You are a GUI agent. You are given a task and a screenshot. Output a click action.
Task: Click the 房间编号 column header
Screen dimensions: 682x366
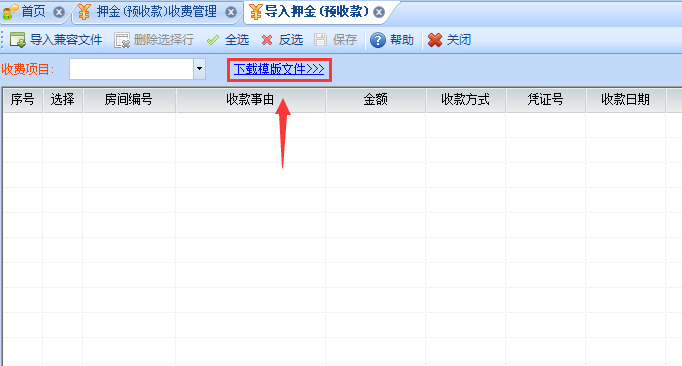(129, 100)
